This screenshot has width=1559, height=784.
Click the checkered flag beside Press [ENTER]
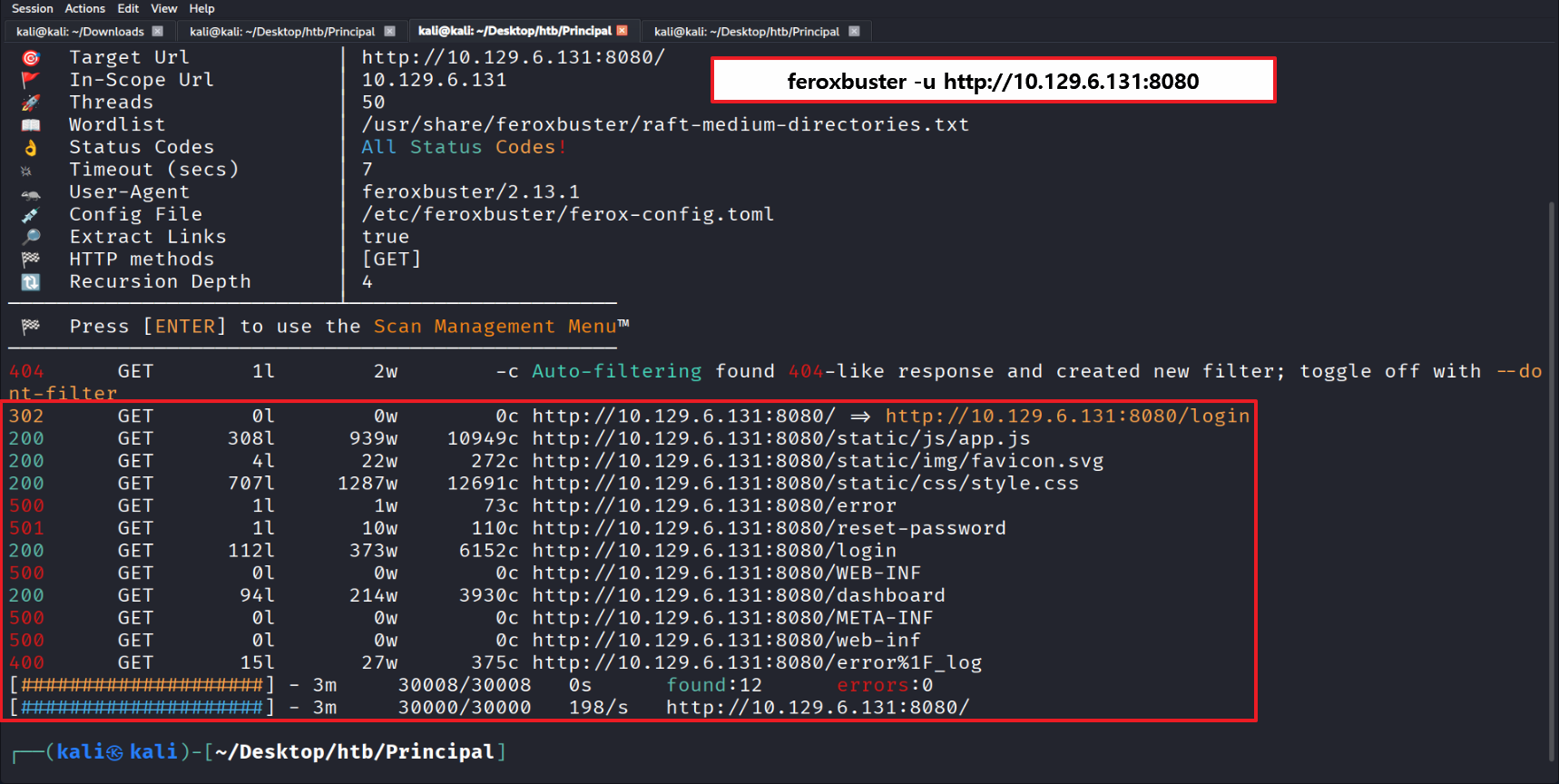[x=31, y=327]
